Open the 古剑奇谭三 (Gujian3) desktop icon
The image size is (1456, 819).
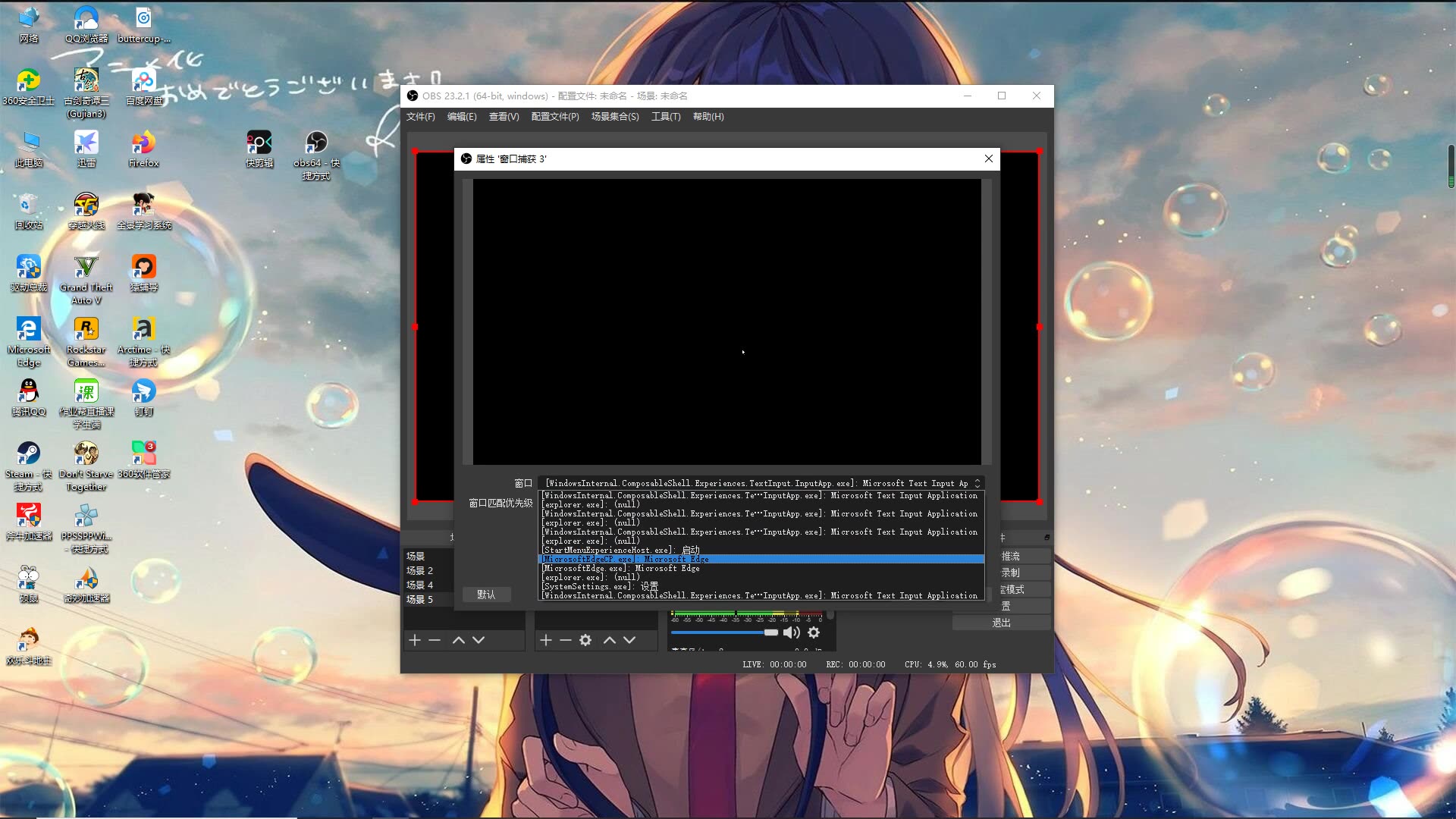pyautogui.click(x=86, y=93)
